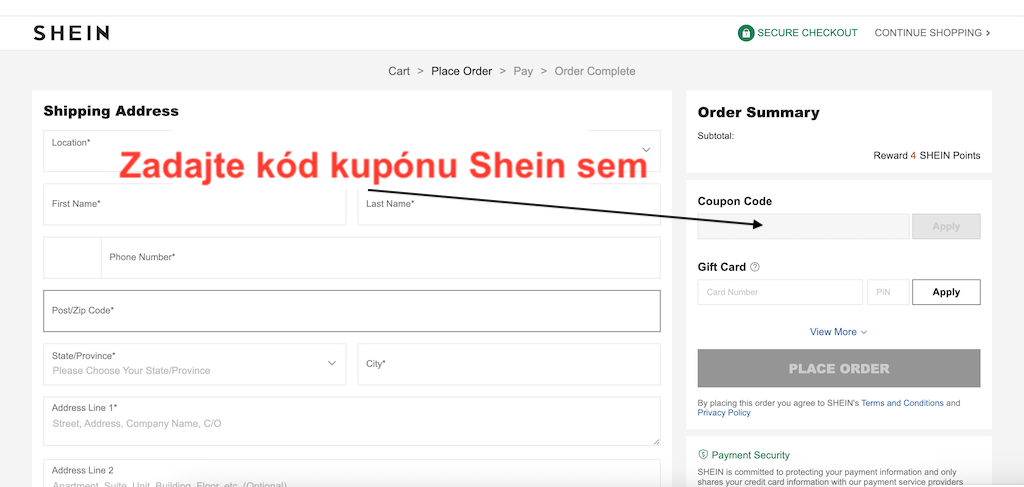Click the Phone Number country code box
The height and width of the screenshot is (487, 1024).
72,257
